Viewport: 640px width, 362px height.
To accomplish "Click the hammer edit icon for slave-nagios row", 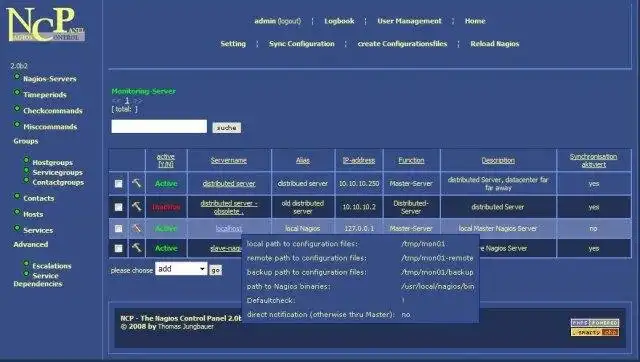I will coord(136,248).
